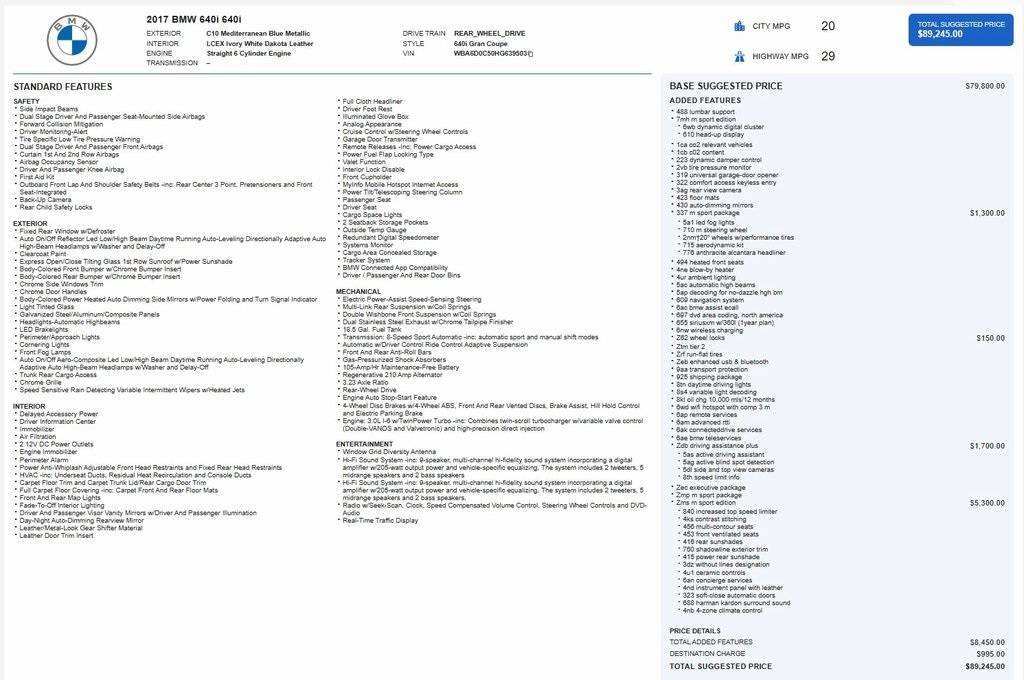Click '688 harman kardon surround sound' feature
Image resolution: width=1024 pixels, height=680 pixels.
click(x=736, y=603)
